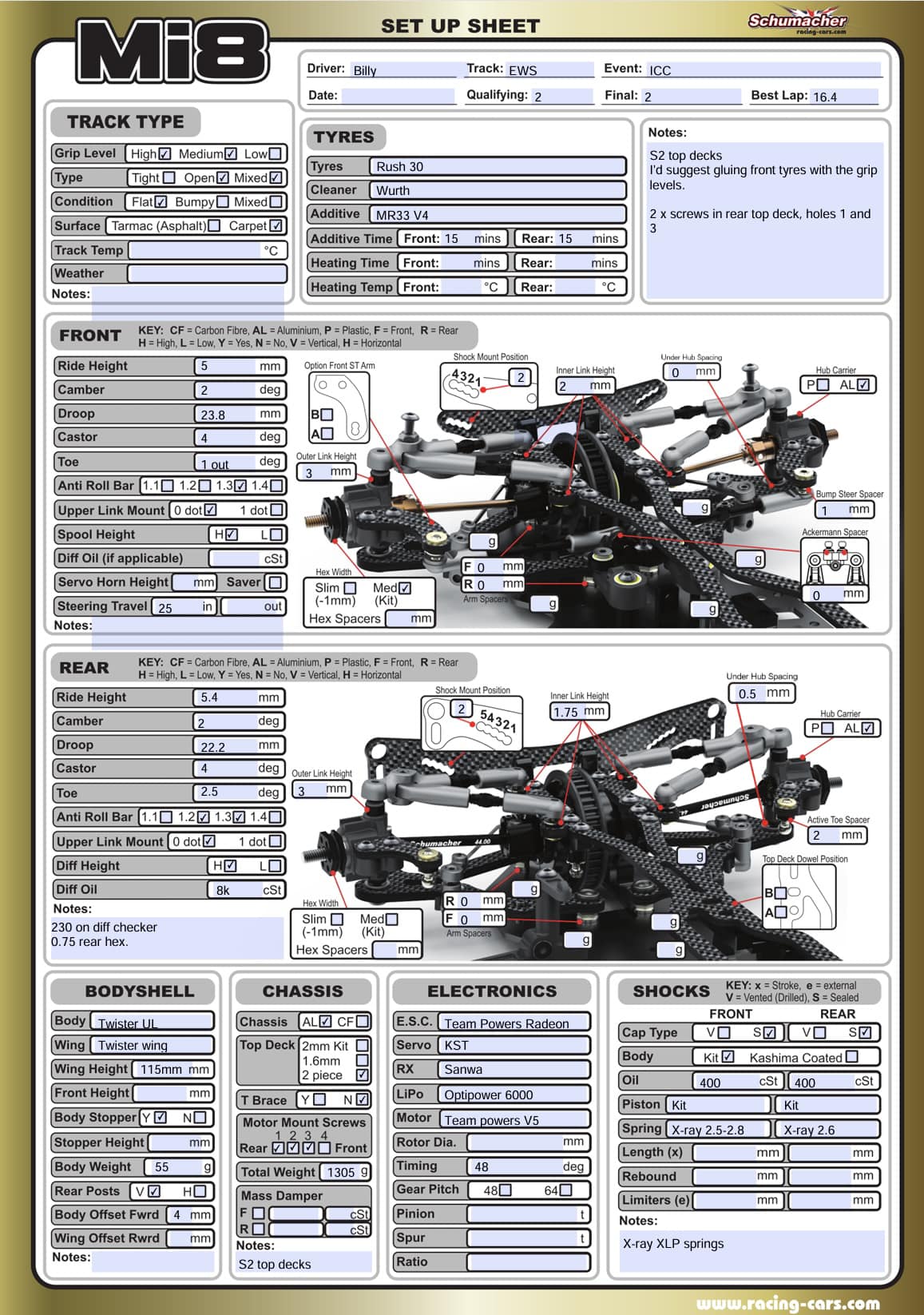
Task: Toggle the Kashima Coated checkbox
Action: click(851, 1057)
